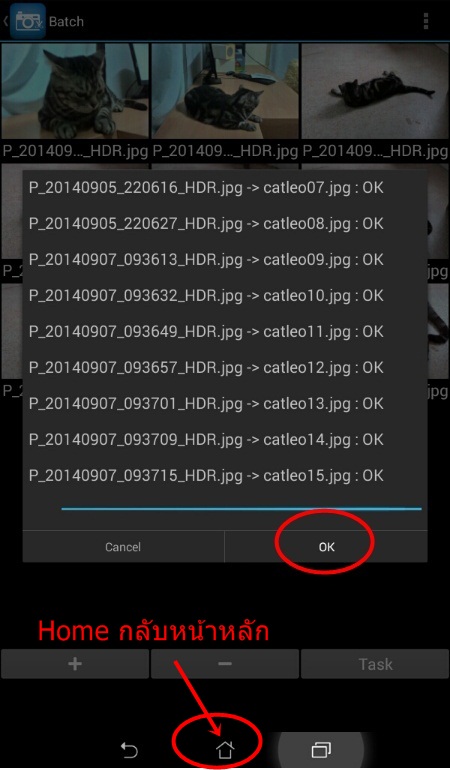Screen dimensions: 450x770
Task: Tap the Android Home button
Action: 225,749
